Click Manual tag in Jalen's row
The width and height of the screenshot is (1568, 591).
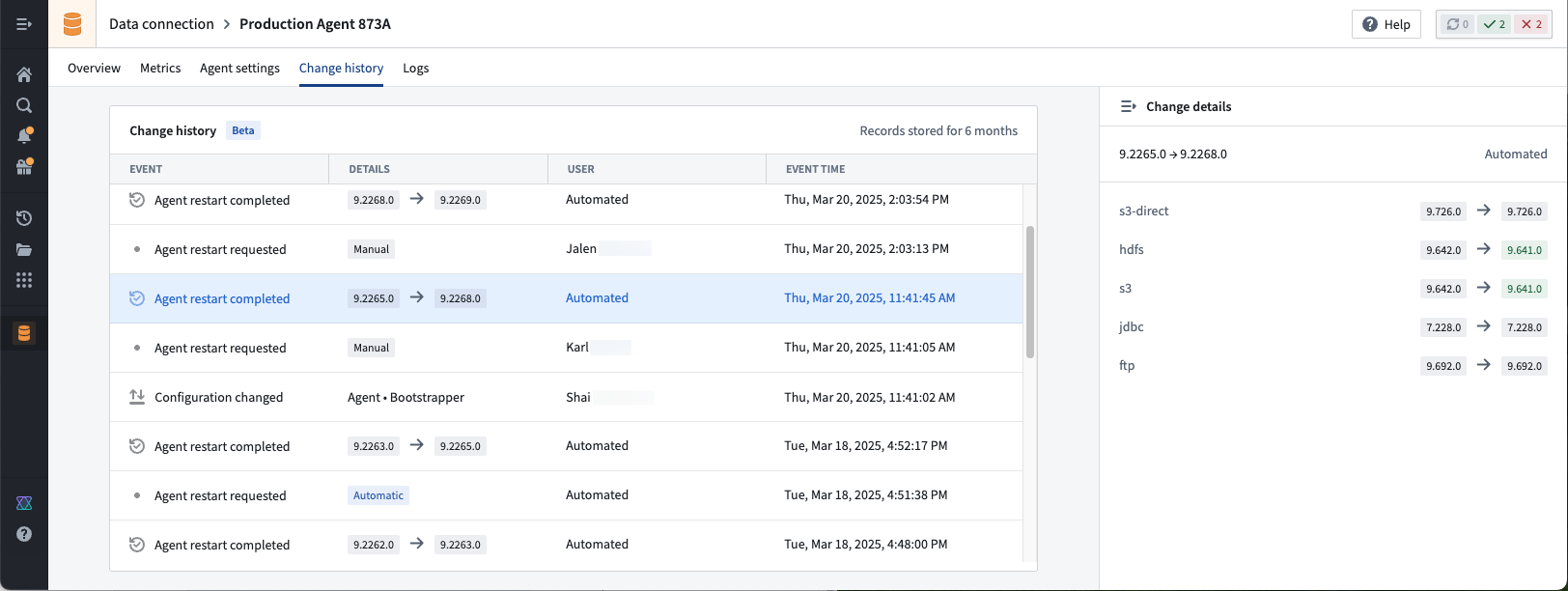click(371, 249)
